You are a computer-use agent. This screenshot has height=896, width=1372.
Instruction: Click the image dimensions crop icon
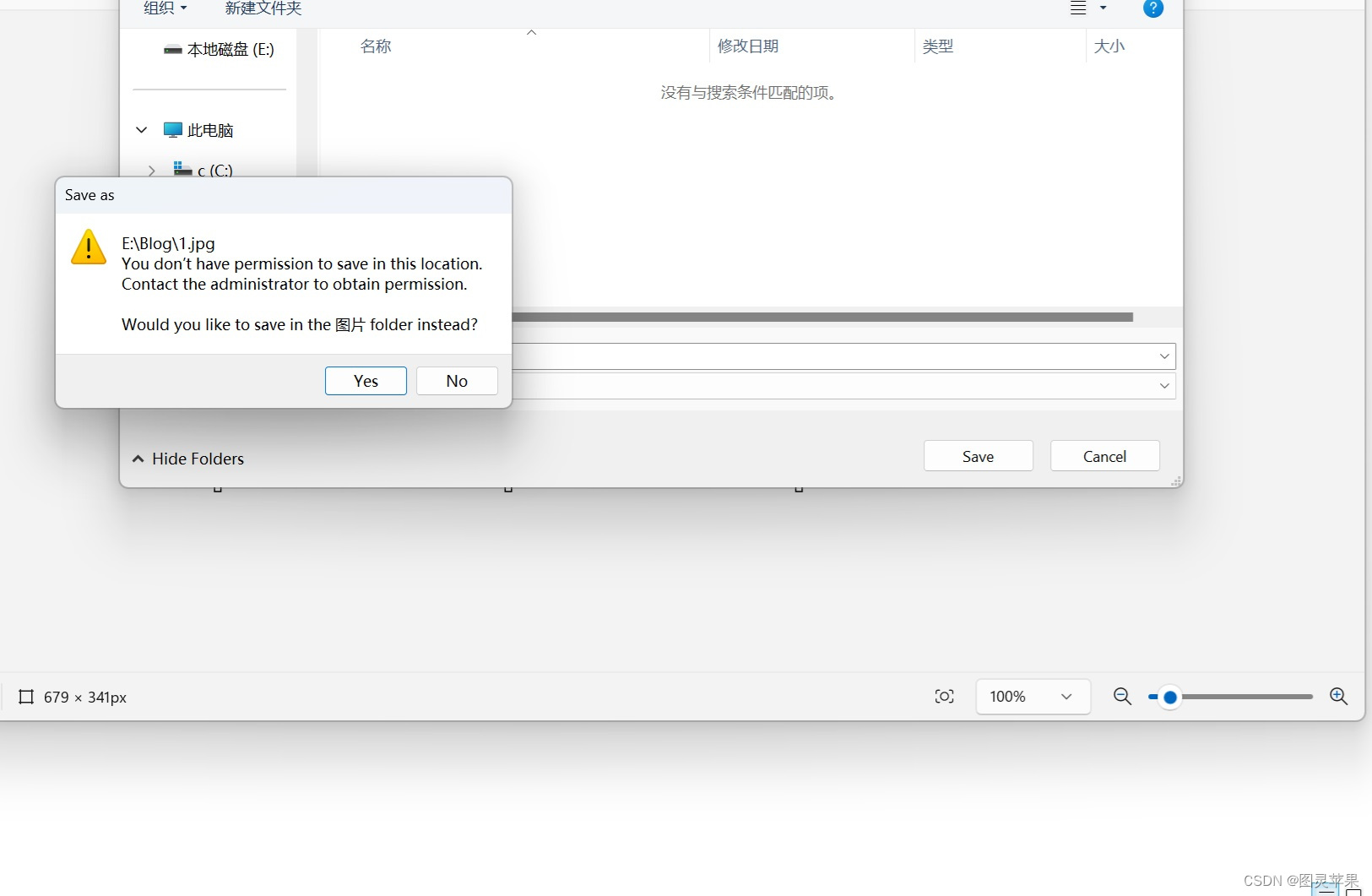click(26, 697)
